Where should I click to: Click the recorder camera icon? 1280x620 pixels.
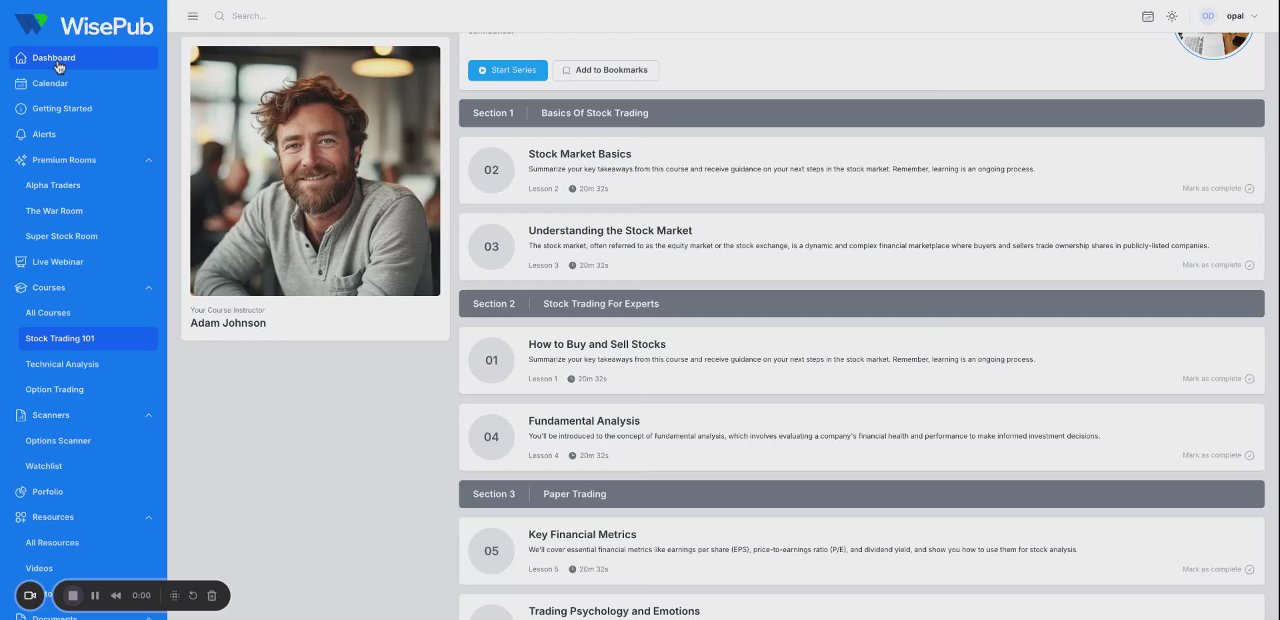30,596
